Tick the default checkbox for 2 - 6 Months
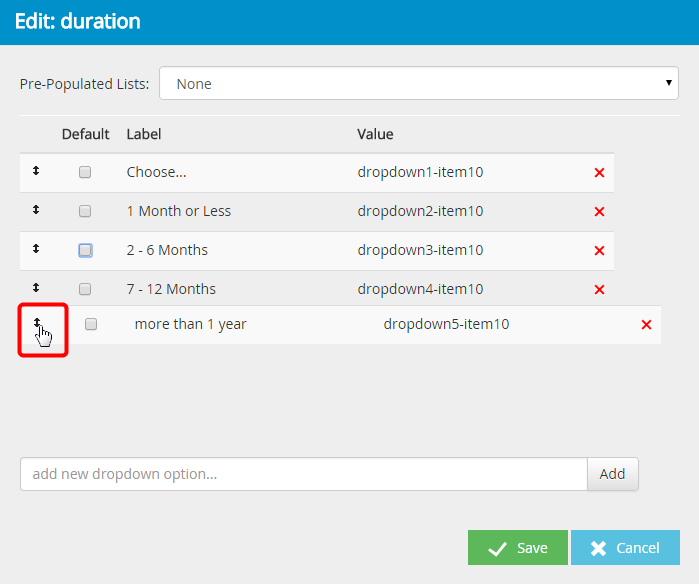 coord(85,250)
